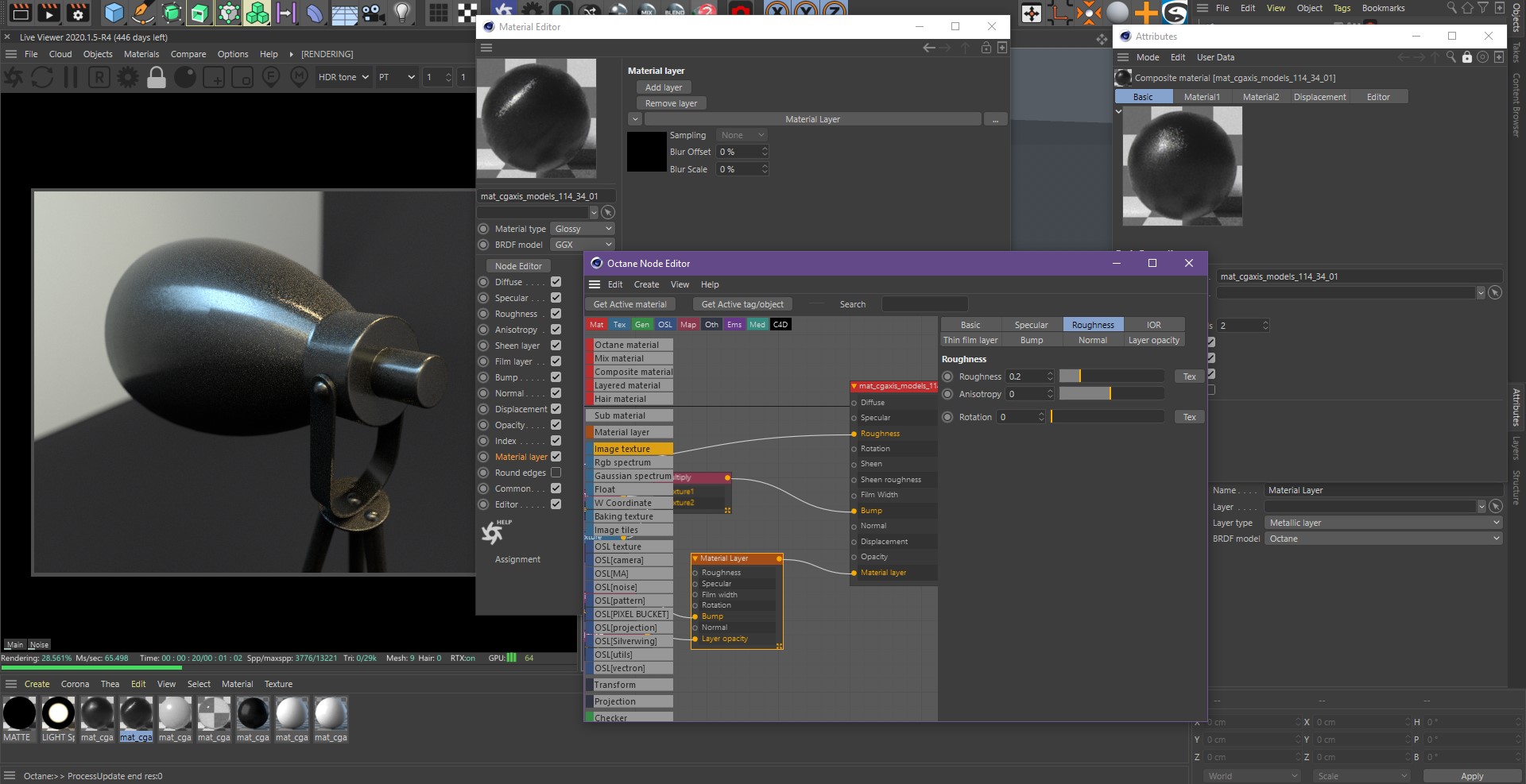Open the HDR tone dropdown

click(x=343, y=77)
